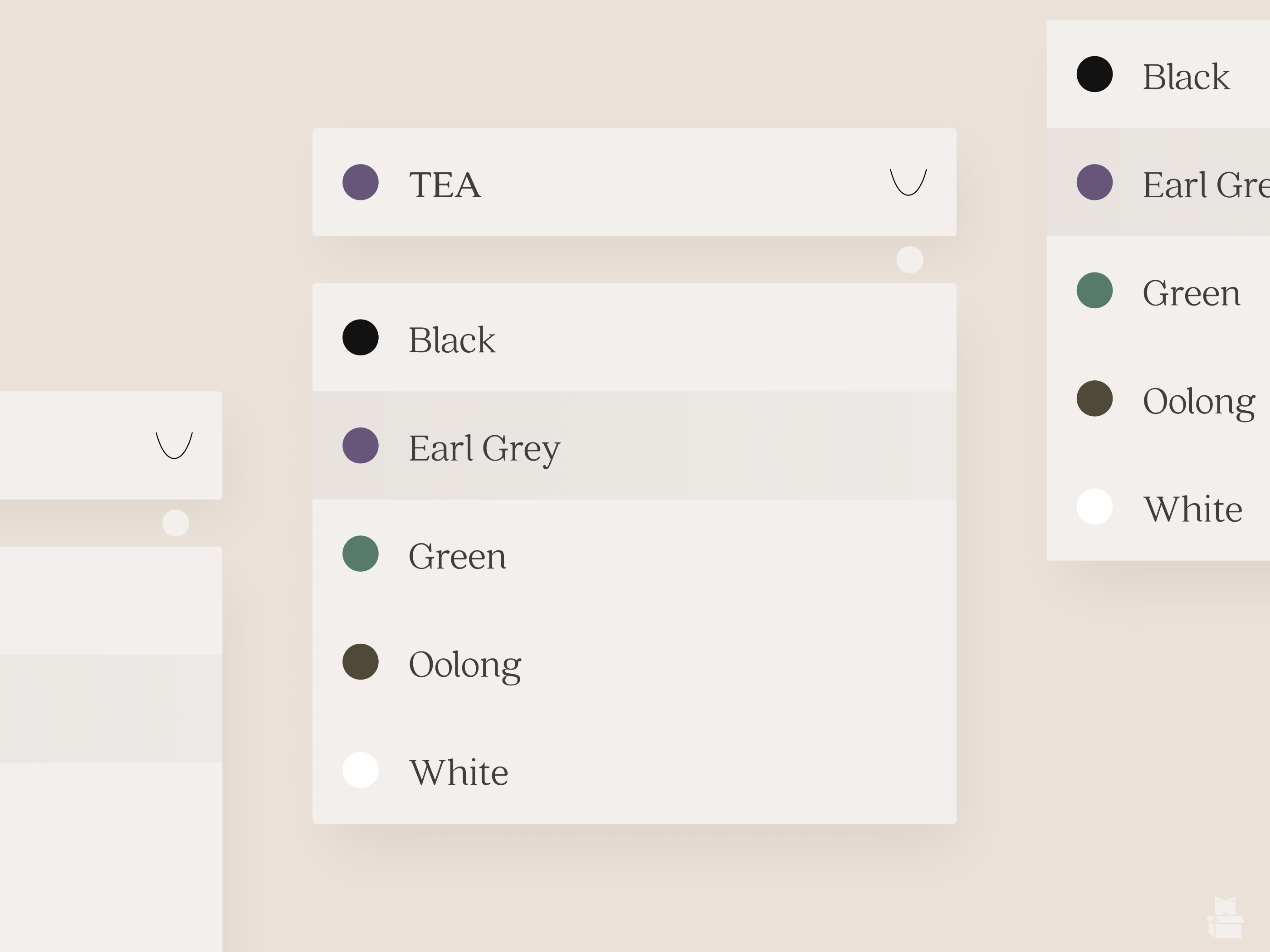This screenshot has width=1270, height=952.
Task: Select White in the right-side list
Action: [1192, 508]
